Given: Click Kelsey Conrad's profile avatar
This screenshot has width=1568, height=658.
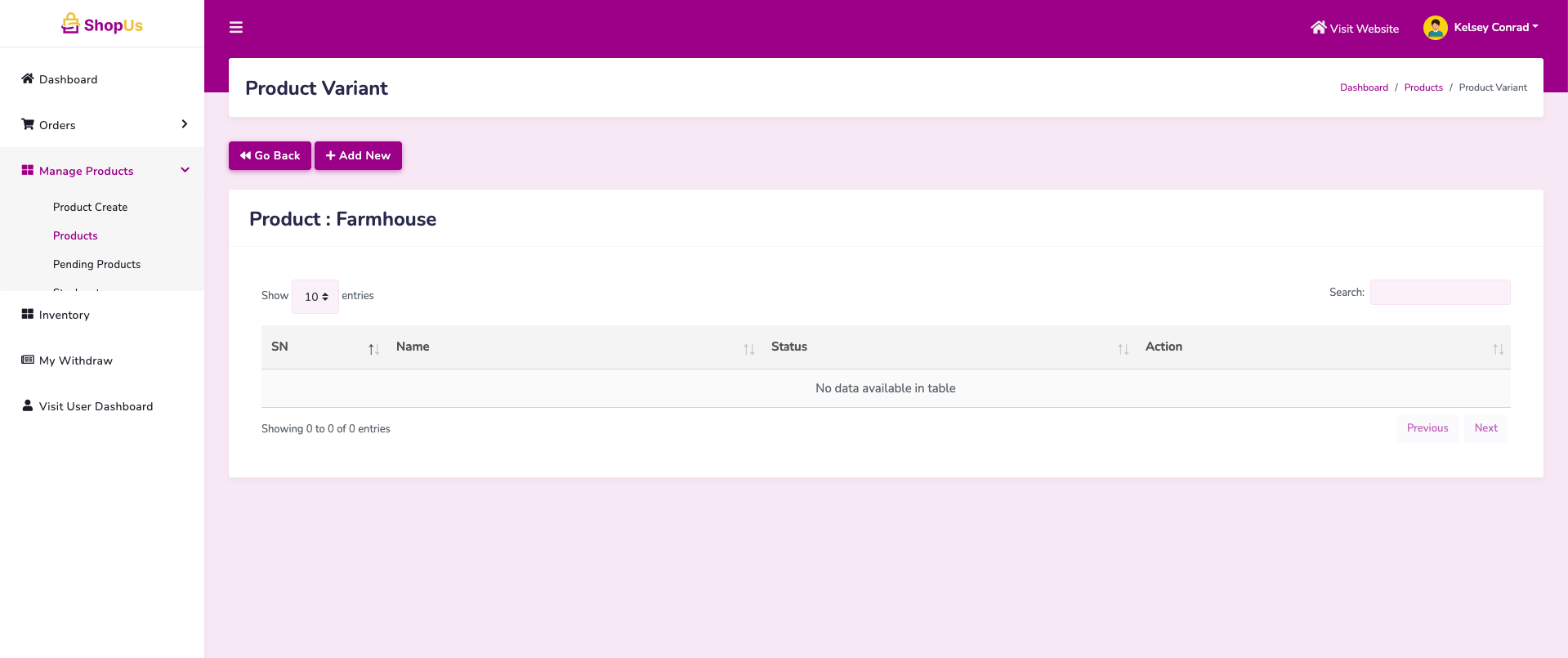Looking at the screenshot, I should tap(1435, 28).
